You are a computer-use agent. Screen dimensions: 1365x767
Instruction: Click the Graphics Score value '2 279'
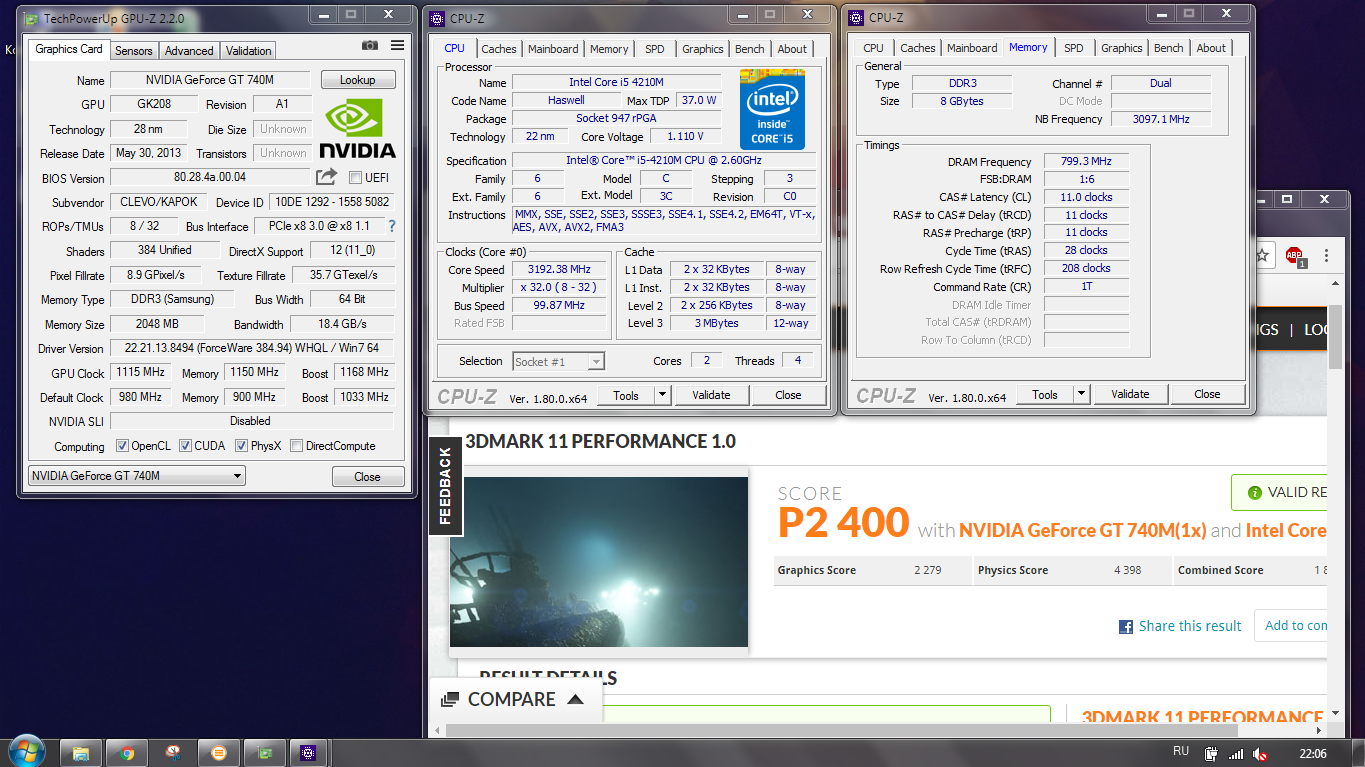pos(927,570)
